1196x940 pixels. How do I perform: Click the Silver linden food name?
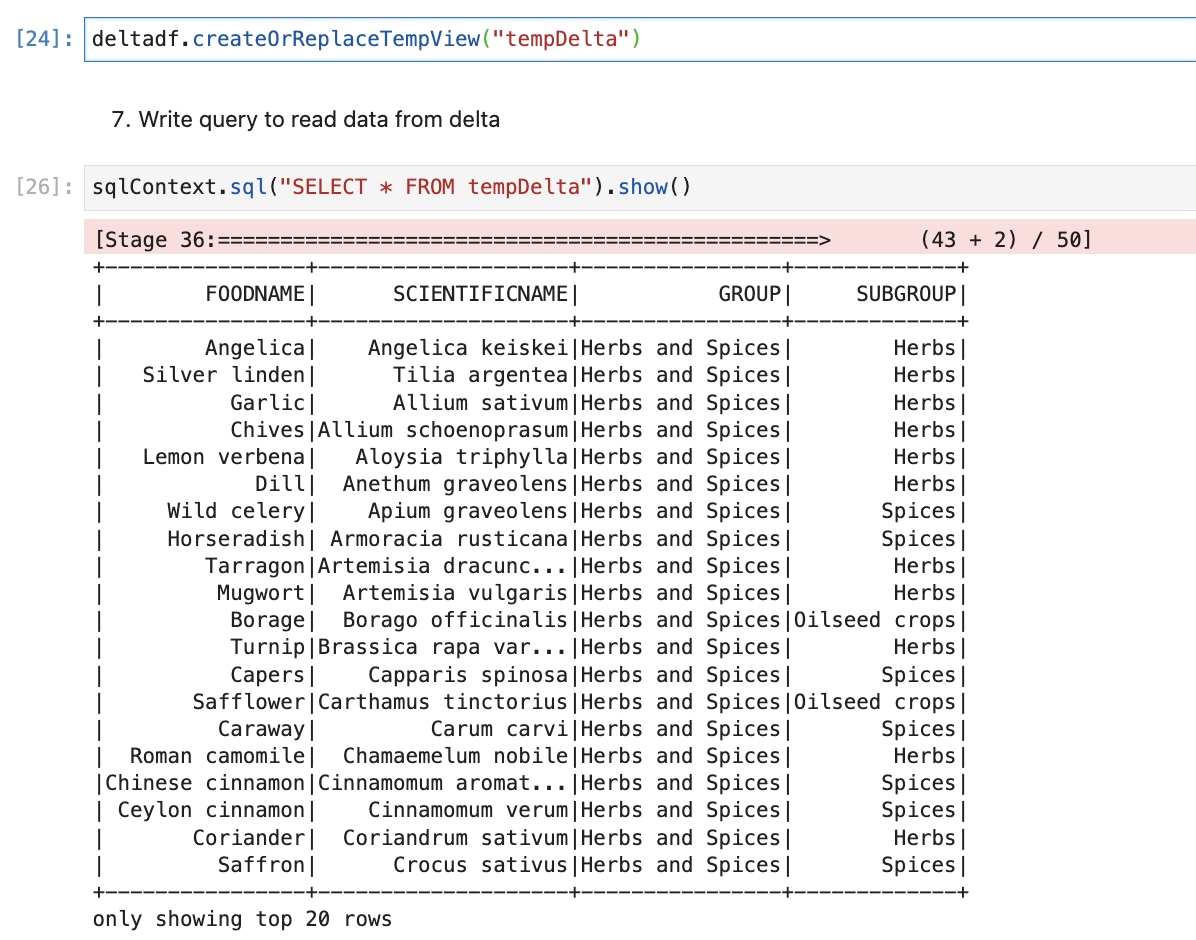[x=223, y=375]
